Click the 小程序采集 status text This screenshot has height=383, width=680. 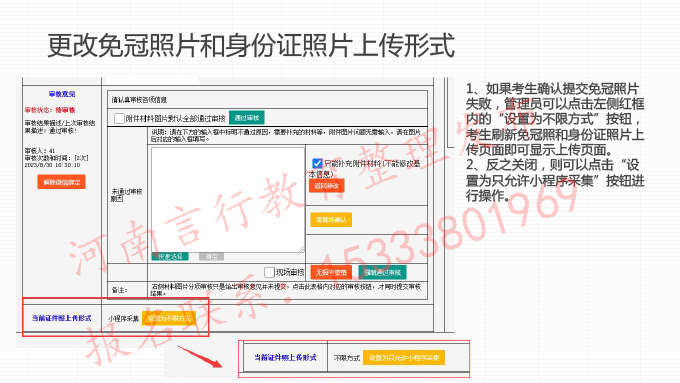123,319
